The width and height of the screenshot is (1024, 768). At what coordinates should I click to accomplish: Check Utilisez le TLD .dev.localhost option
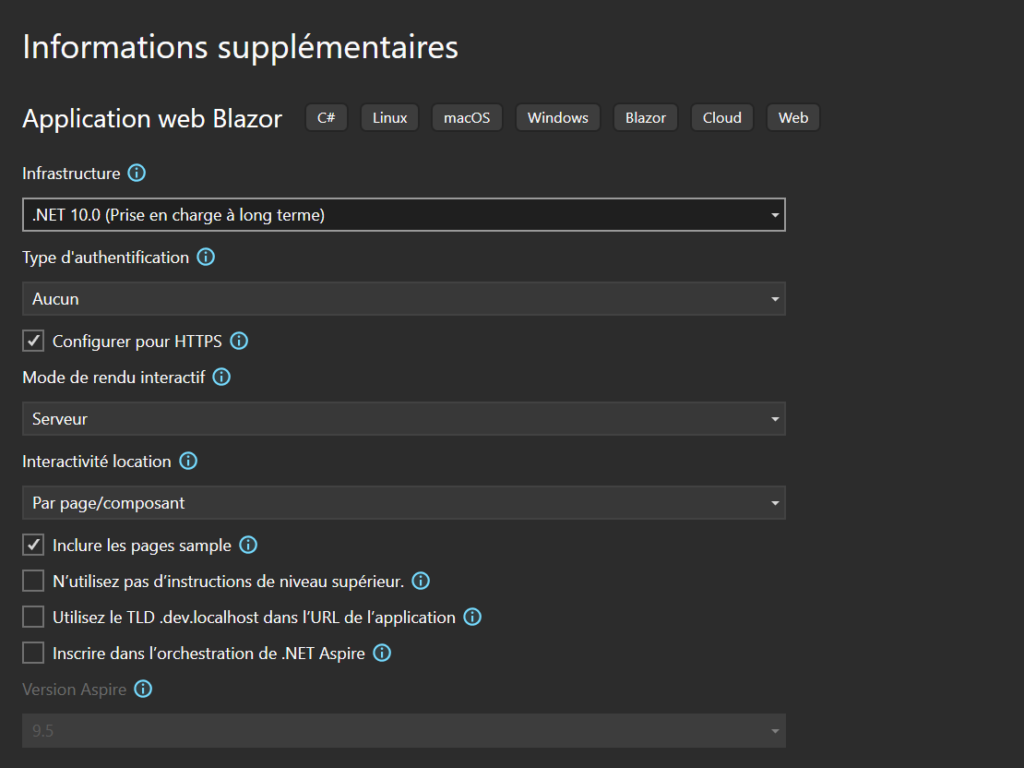34,617
